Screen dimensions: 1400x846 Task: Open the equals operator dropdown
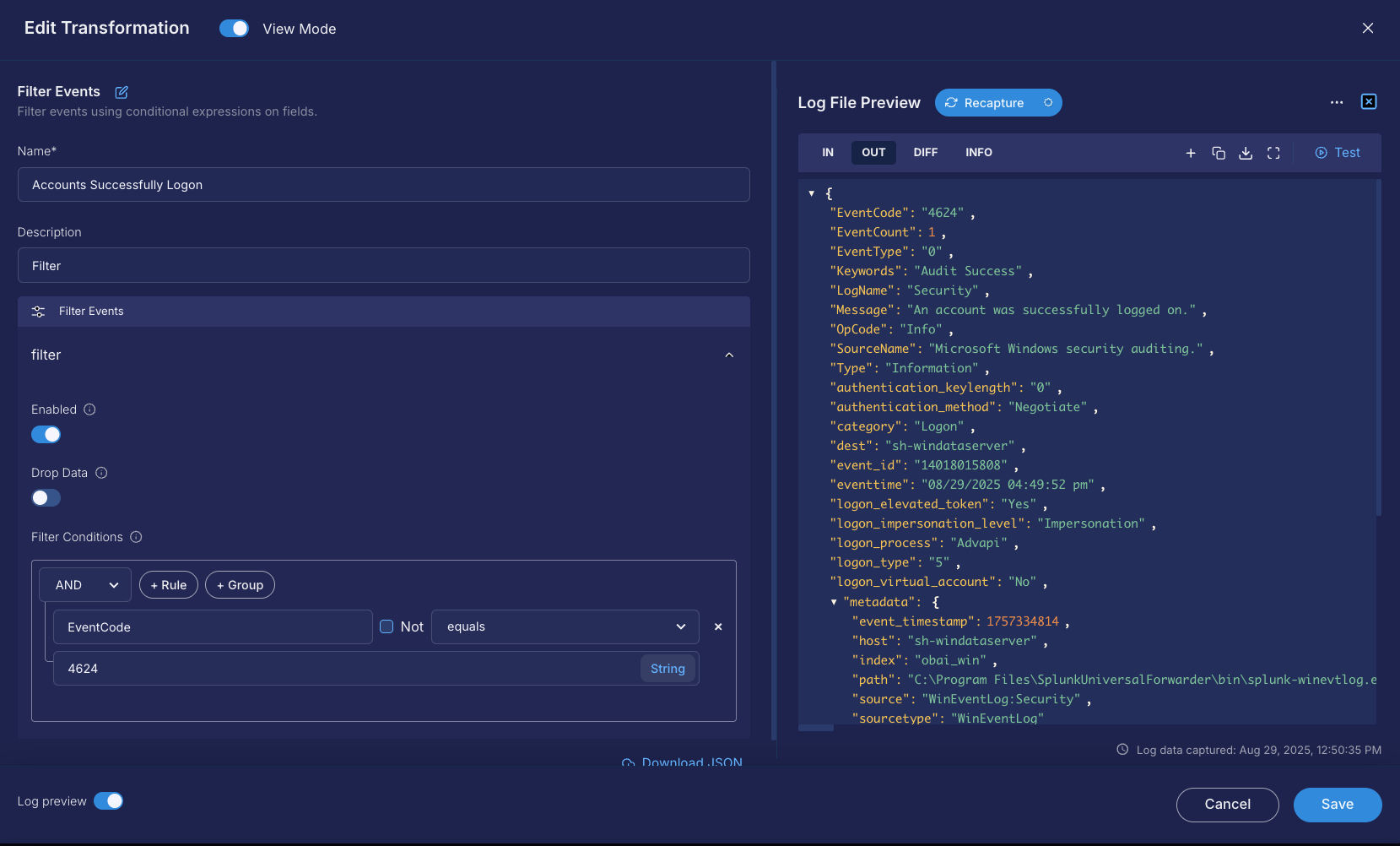tap(565, 627)
